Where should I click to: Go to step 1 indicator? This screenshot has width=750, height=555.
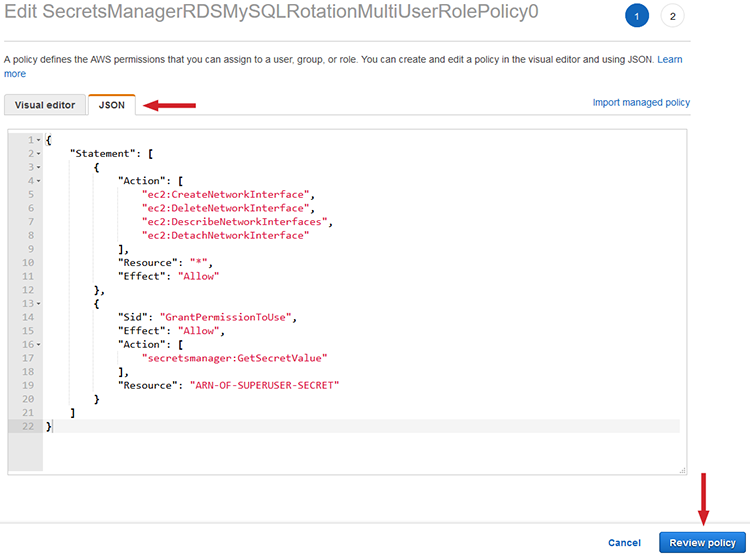(637, 16)
